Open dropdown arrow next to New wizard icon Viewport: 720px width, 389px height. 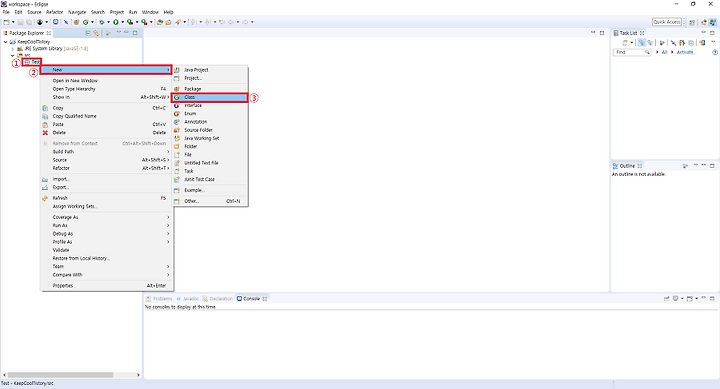point(13,22)
